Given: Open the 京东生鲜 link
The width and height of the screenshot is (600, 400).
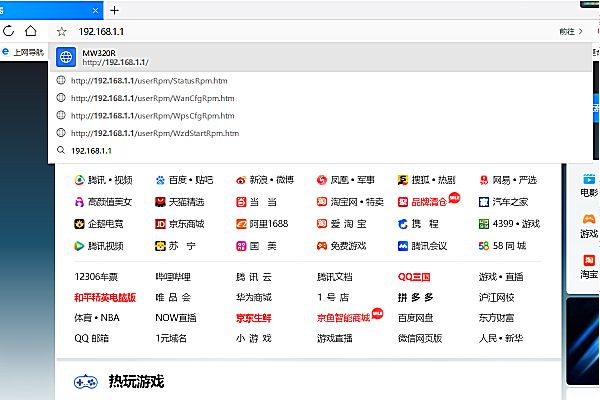Looking at the screenshot, I should [254, 318].
